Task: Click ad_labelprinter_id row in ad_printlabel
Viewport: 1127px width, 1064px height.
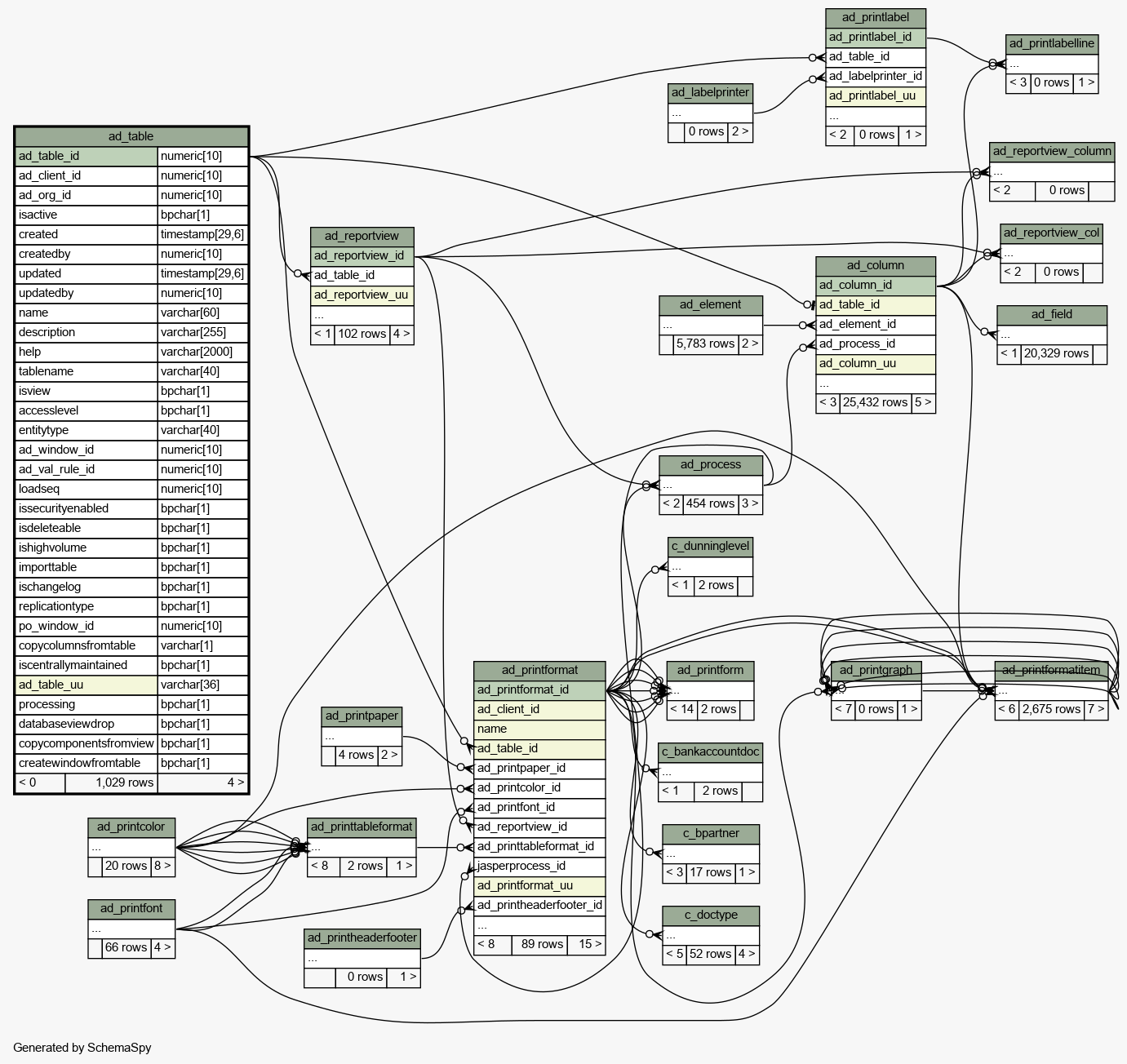Action: pyautogui.click(x=876, y=76)
